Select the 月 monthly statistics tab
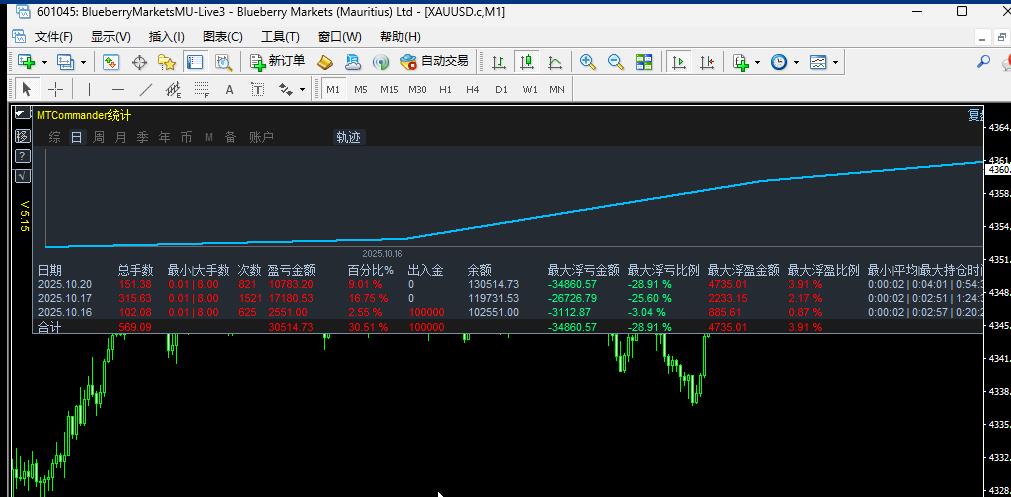The height and width of the screenshot is (497, 1011). point(121,137)
